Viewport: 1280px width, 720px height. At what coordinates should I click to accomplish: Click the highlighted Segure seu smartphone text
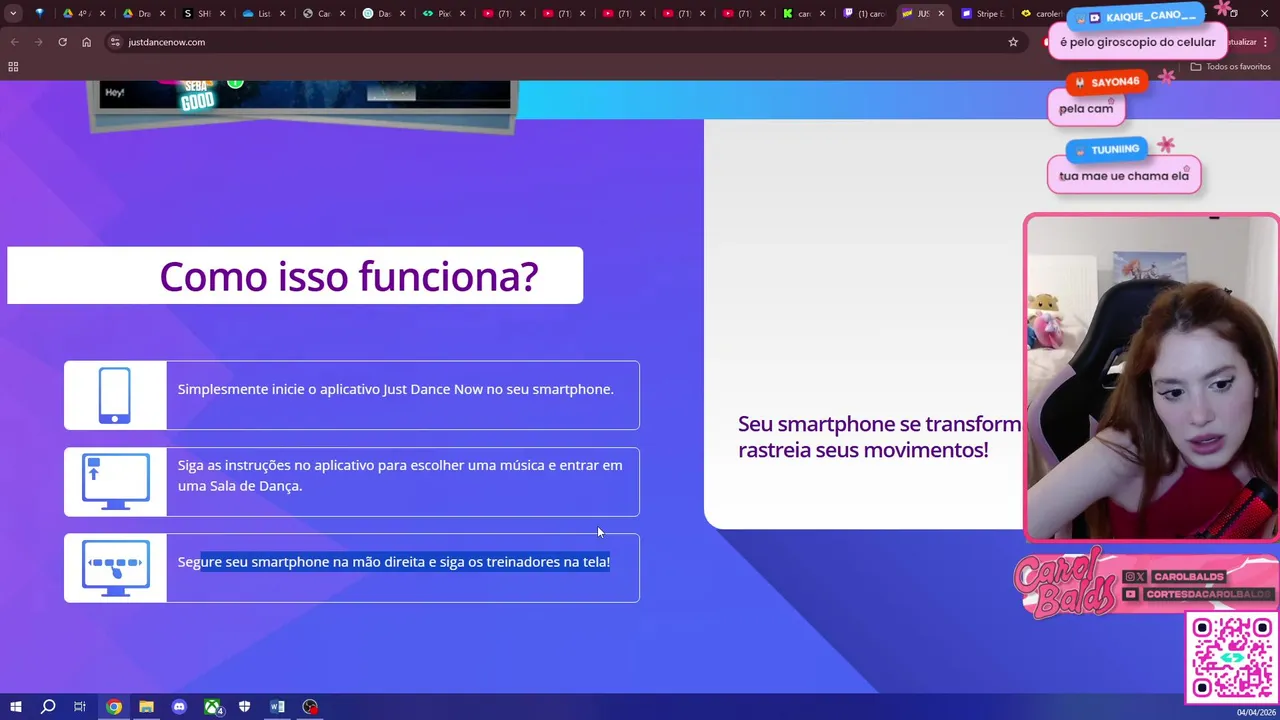tap(394, 562)
